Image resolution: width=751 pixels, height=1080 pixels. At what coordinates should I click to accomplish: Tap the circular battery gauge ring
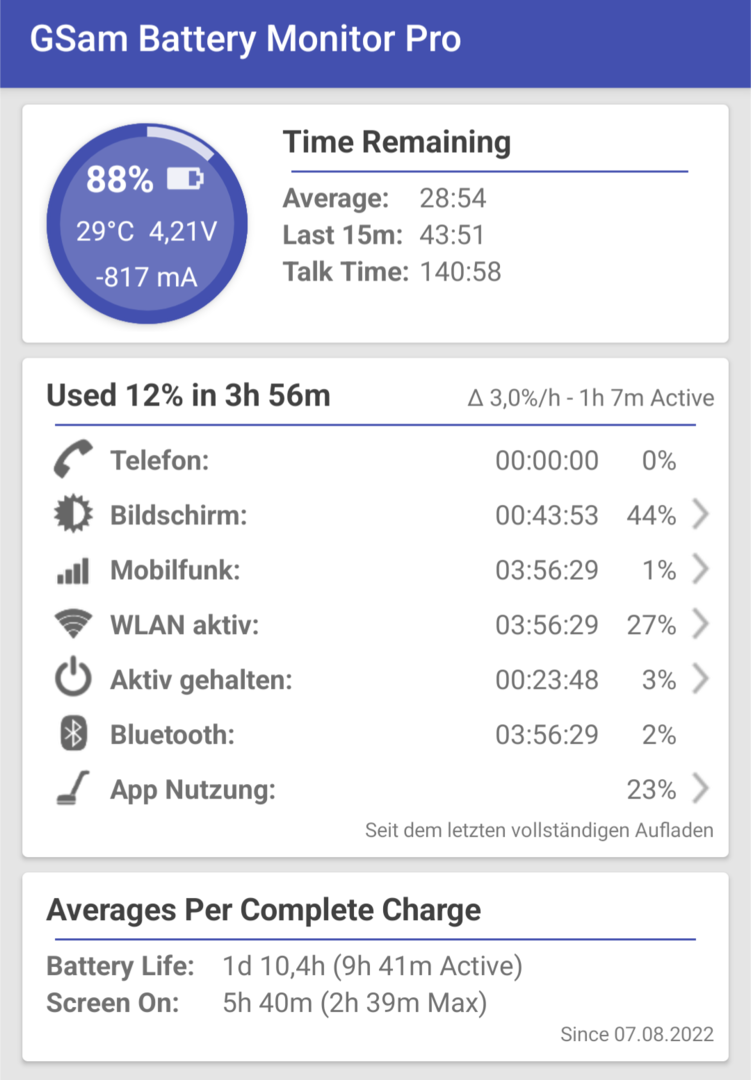pos(147,224)
